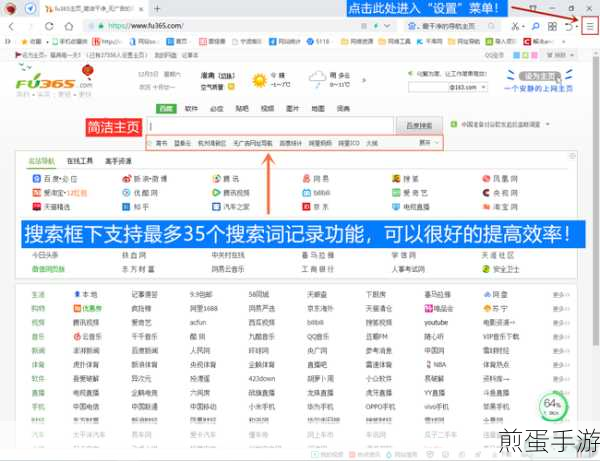Viewport: 600px width, 461px height.
Task: Open the youtube link in video row
Action: pos(436,323)
